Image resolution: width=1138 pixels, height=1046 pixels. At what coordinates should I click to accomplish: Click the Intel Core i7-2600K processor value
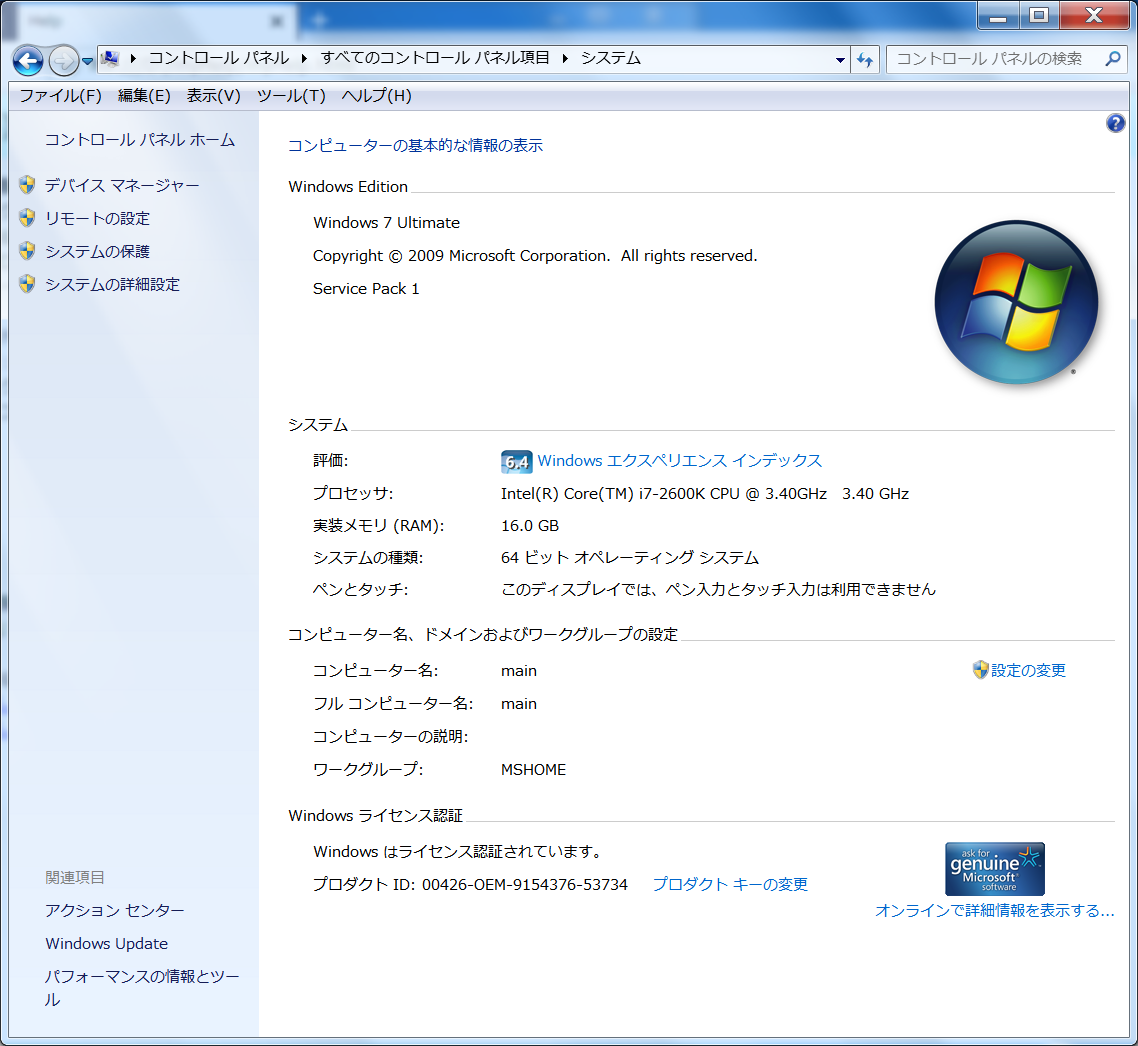(x=705, y=494)
